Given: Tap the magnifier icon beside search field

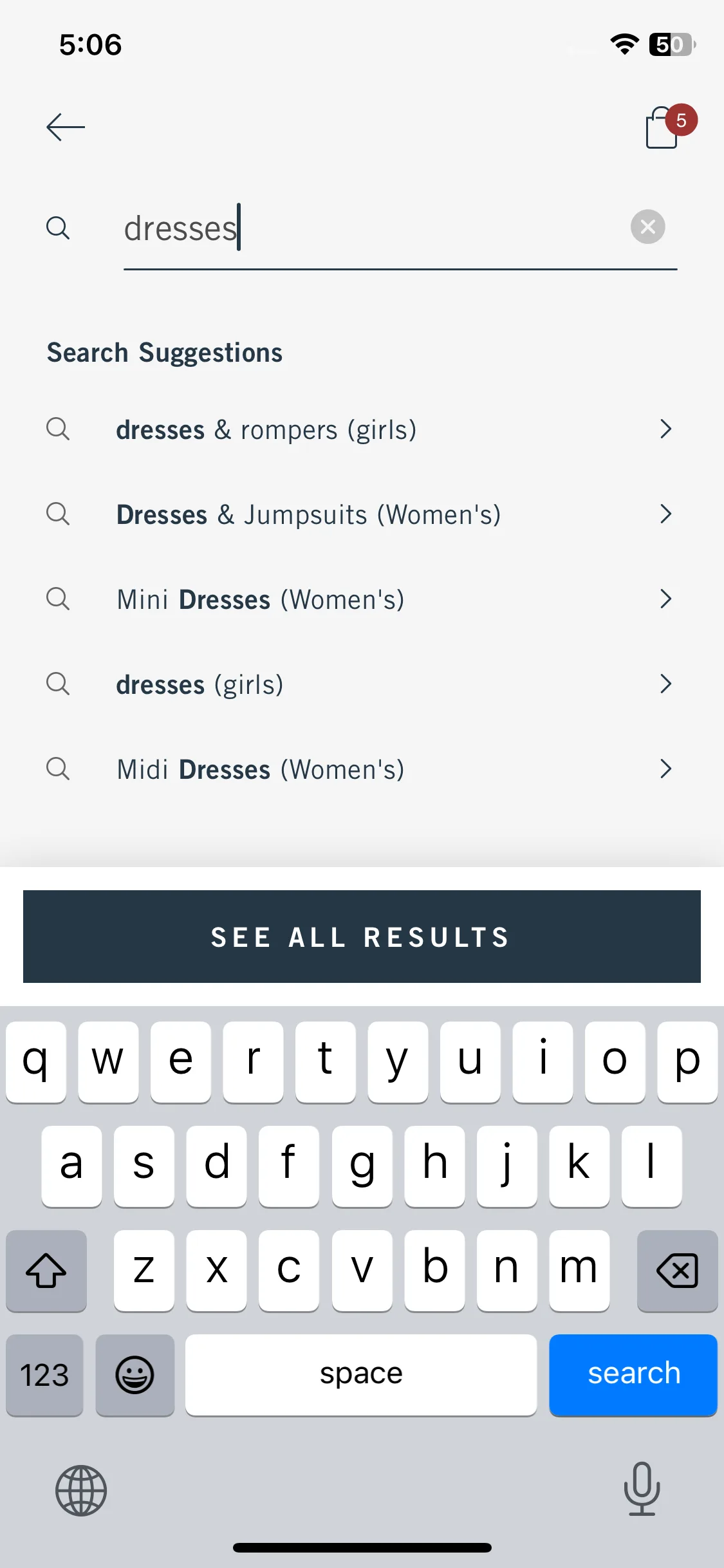Looking at the screenshot, I should [x=58, y=228].
